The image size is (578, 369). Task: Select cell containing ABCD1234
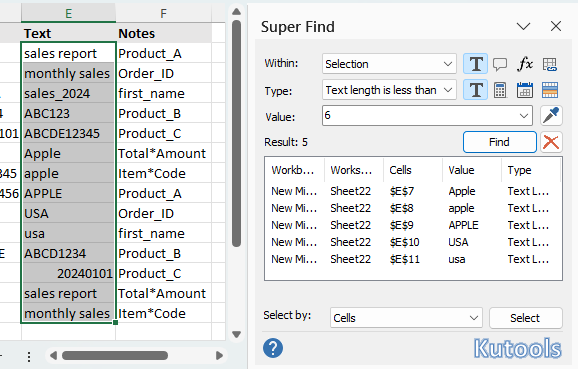[69, 253]
